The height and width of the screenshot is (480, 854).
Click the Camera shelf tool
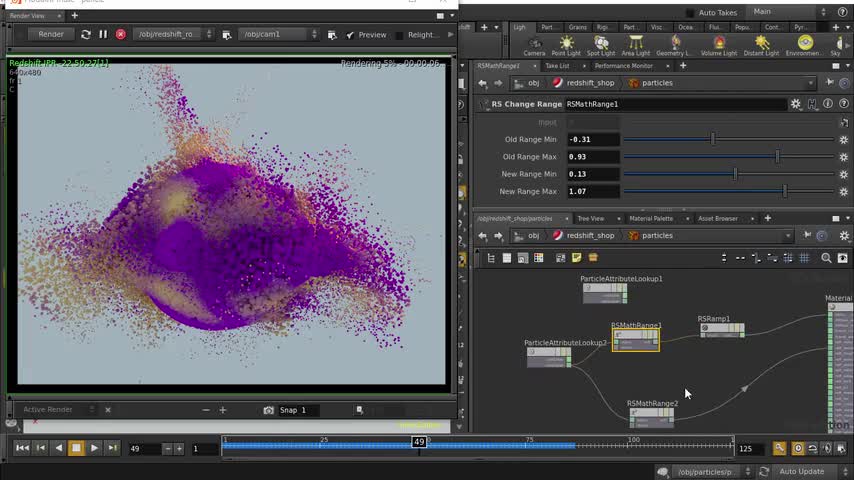tap(534, 45)
